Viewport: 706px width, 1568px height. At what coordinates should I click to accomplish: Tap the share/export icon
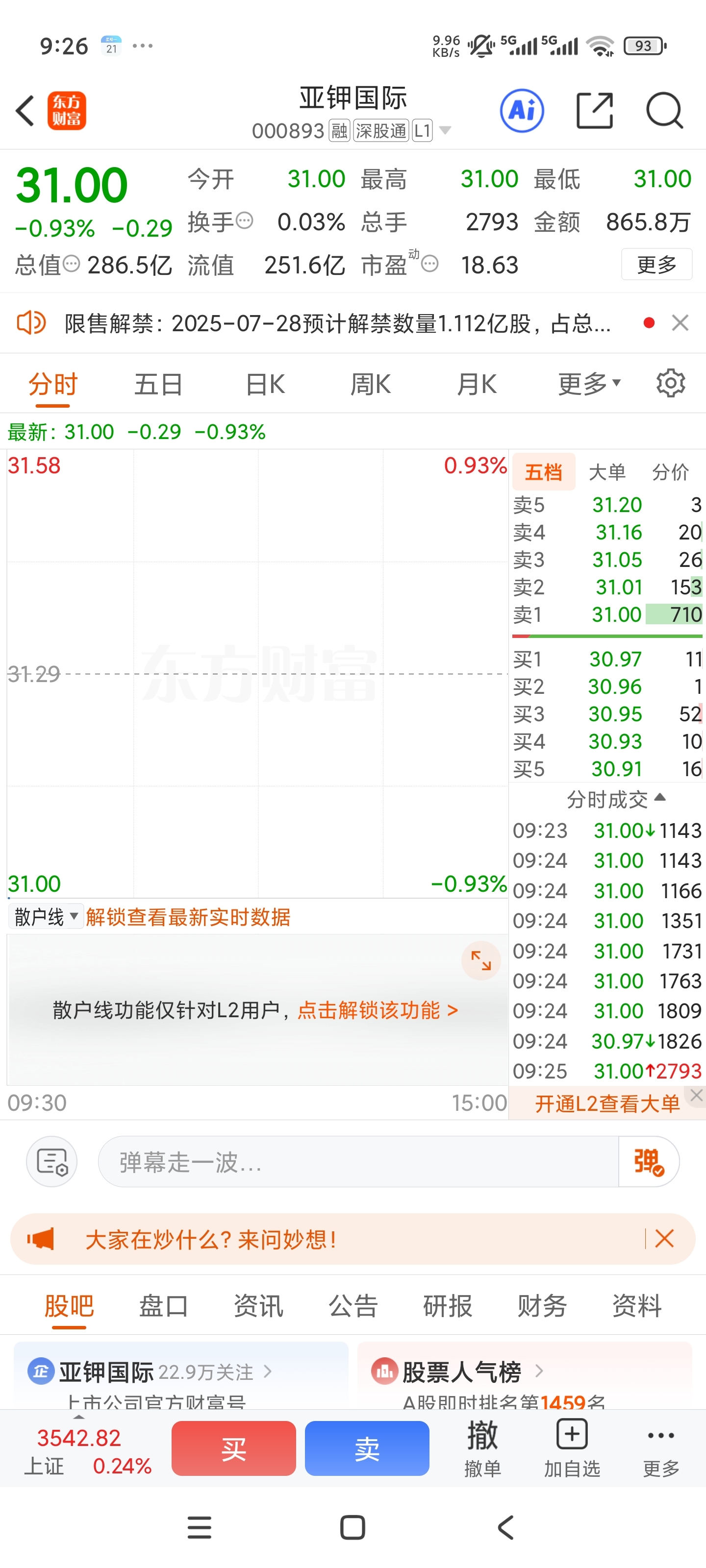595,111
